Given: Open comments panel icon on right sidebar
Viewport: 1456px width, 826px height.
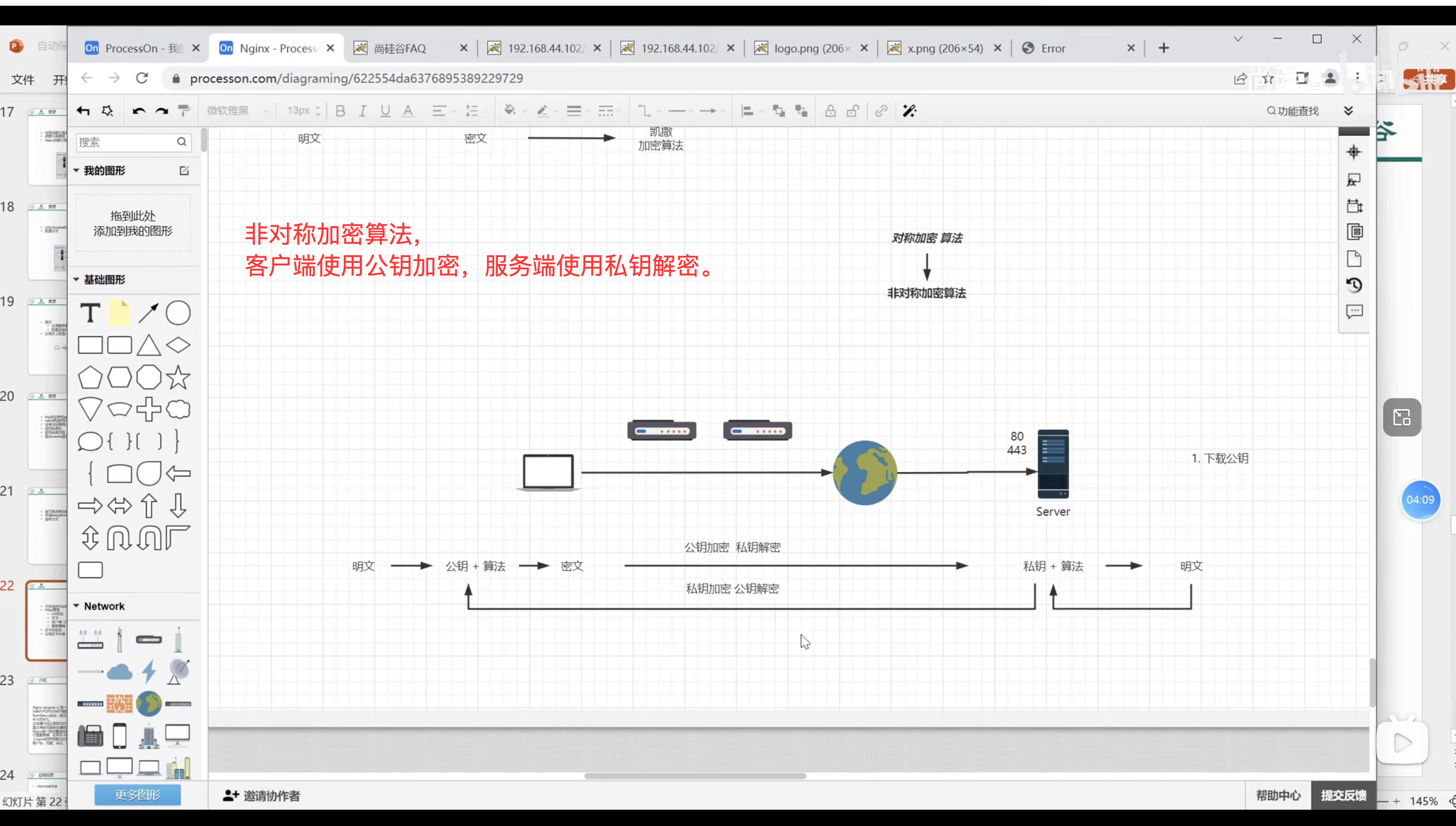Looking at the screenshot, I should coord(1354,311).
